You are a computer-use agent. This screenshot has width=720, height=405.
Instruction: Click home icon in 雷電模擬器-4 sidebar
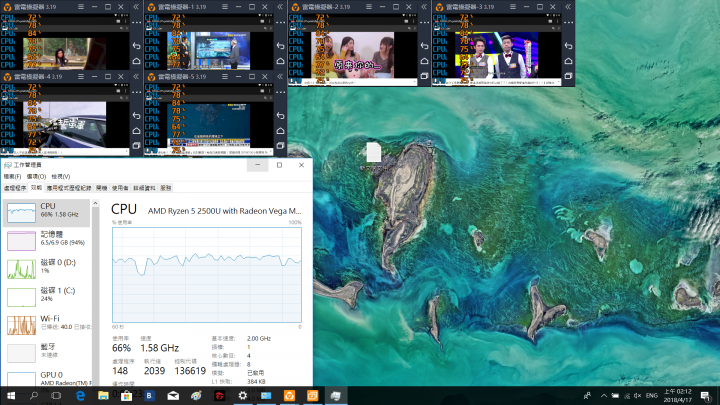(136, 131)
